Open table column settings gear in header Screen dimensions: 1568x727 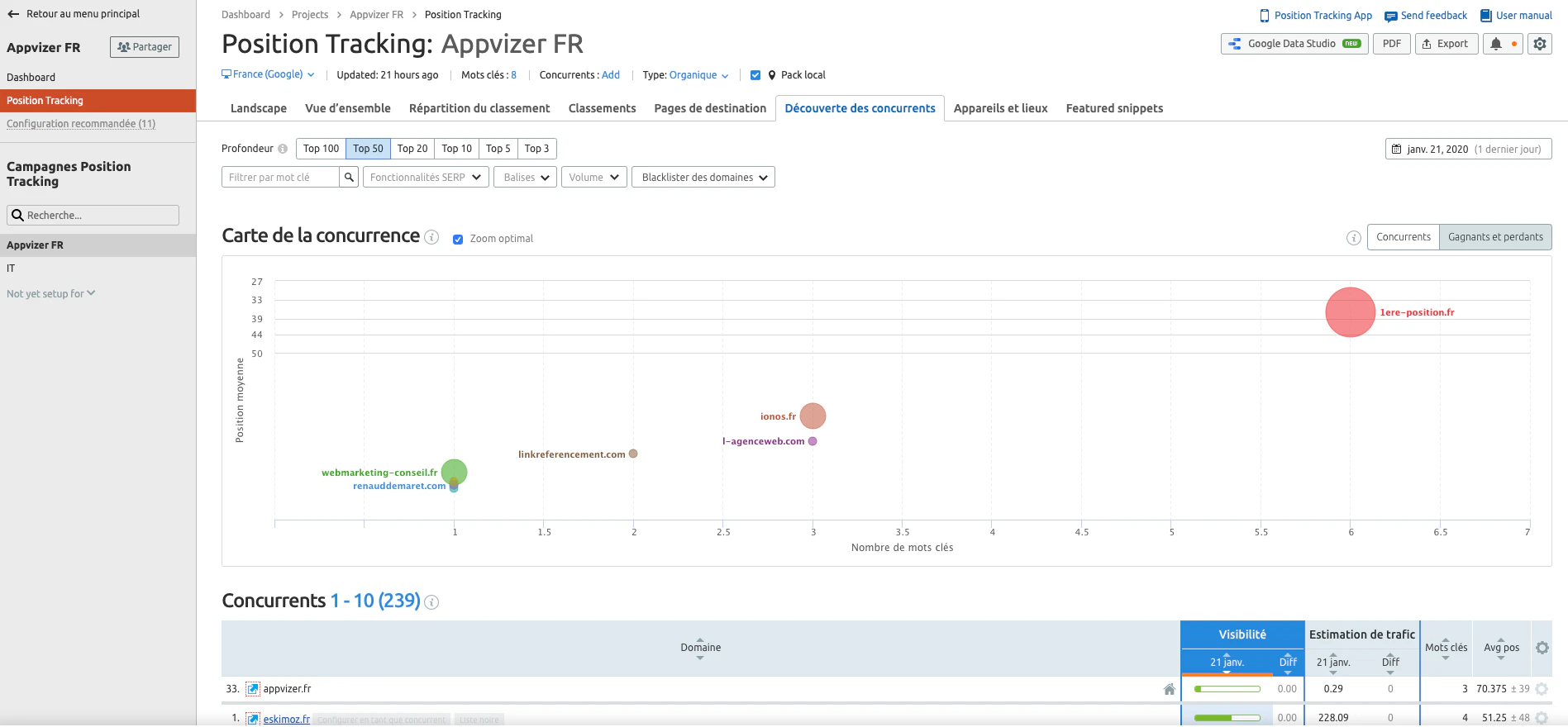1542,648
